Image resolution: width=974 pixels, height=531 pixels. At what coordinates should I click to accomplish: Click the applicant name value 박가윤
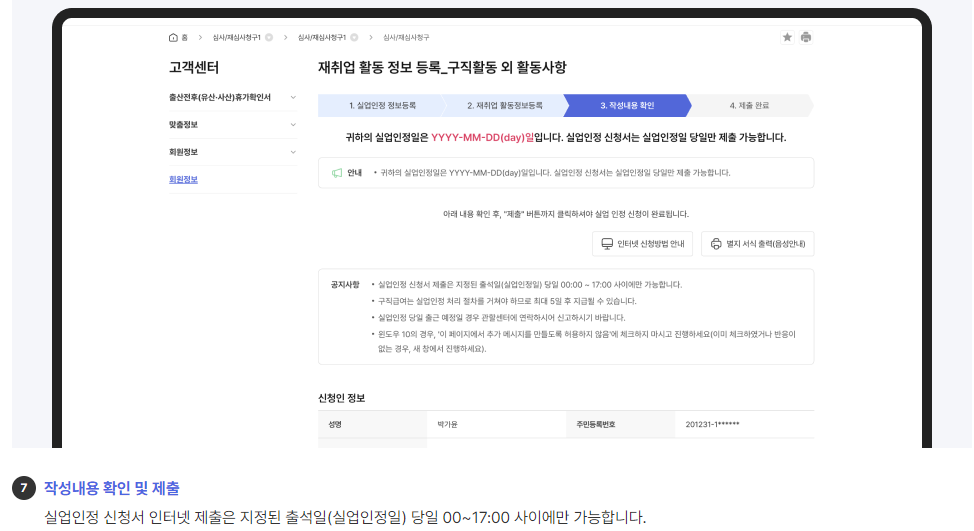(447, 425)
